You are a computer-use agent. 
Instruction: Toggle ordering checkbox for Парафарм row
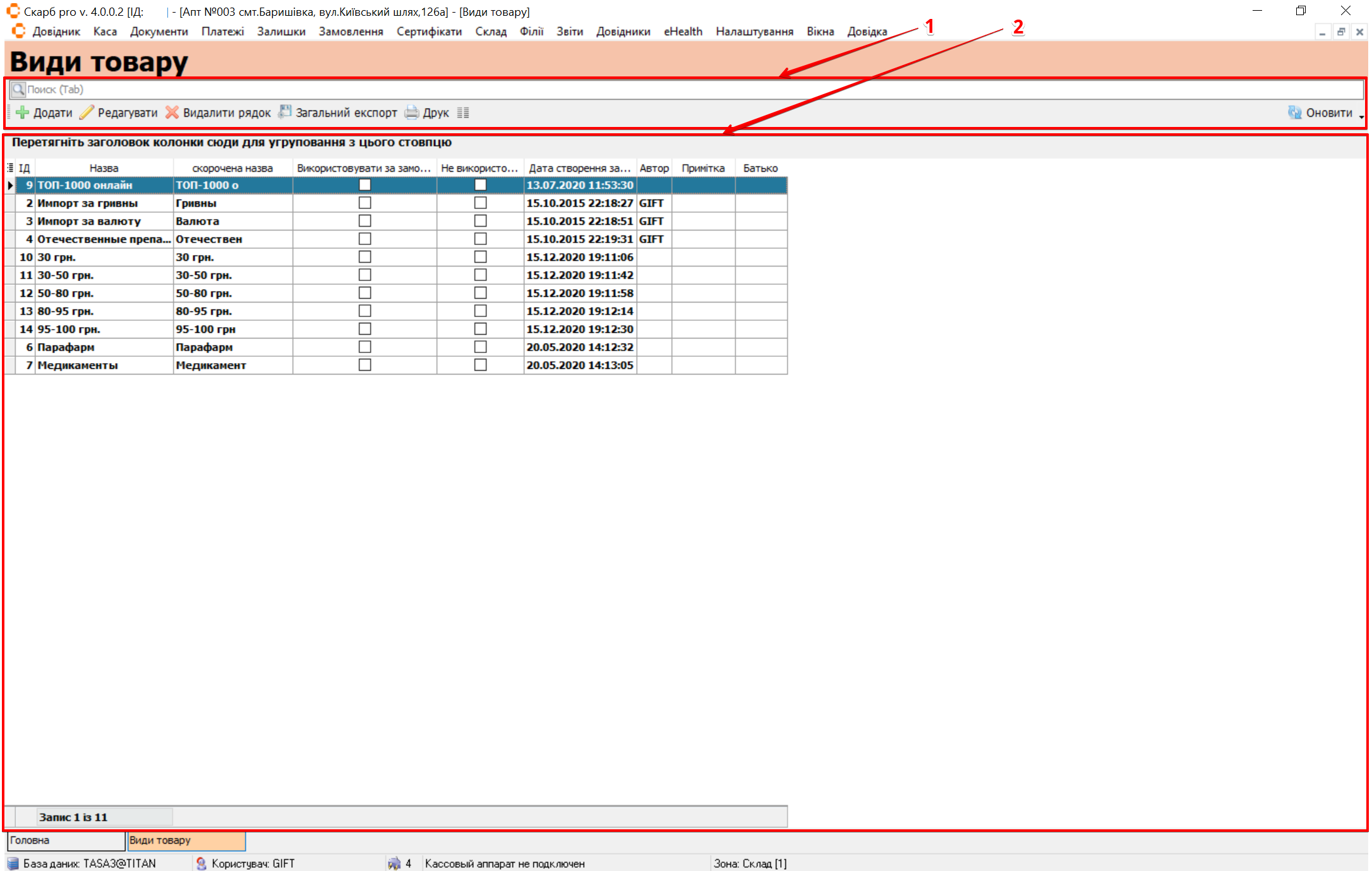pyautogui.click(x=364, y=347)
